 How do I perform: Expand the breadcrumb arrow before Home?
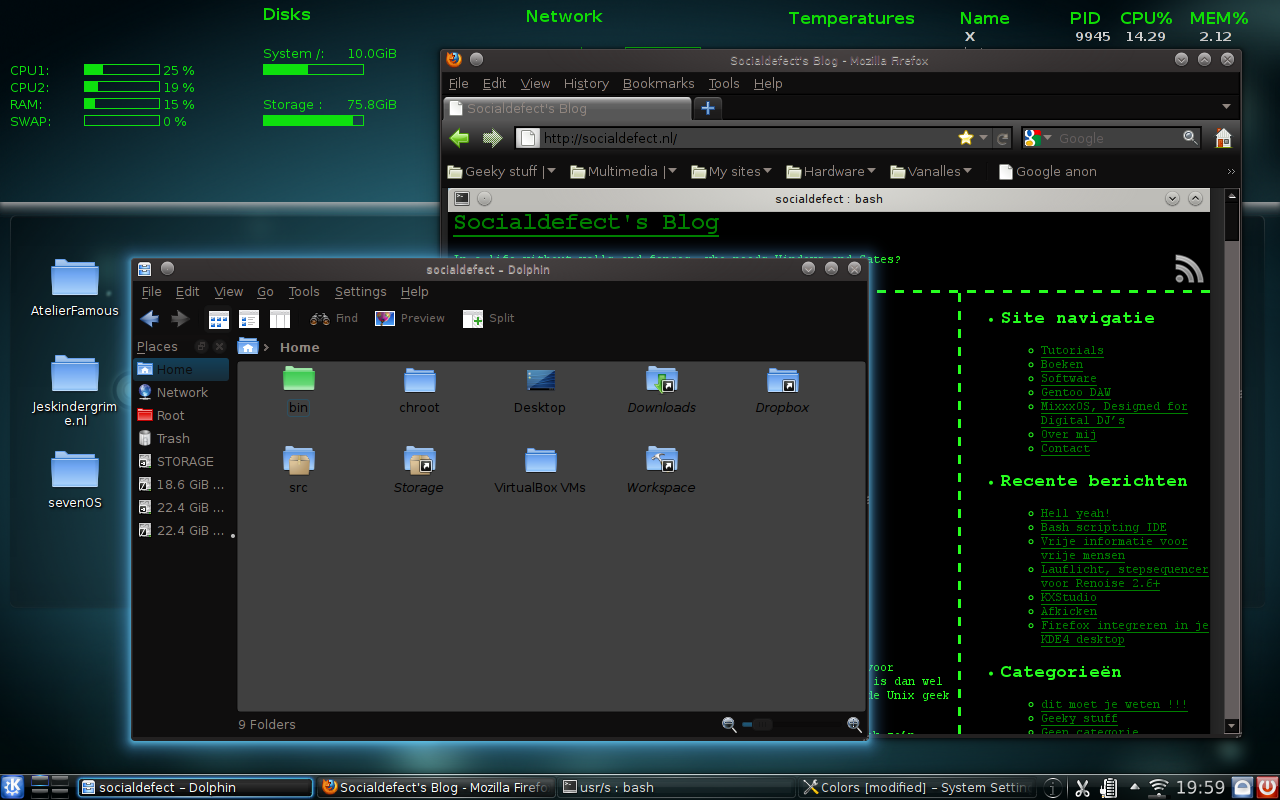point(267,348)
